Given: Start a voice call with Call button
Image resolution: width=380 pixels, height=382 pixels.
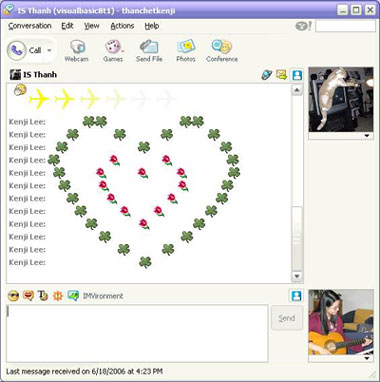Looking at the screenshot, I should pyautogui.click(x=24, y=51).
